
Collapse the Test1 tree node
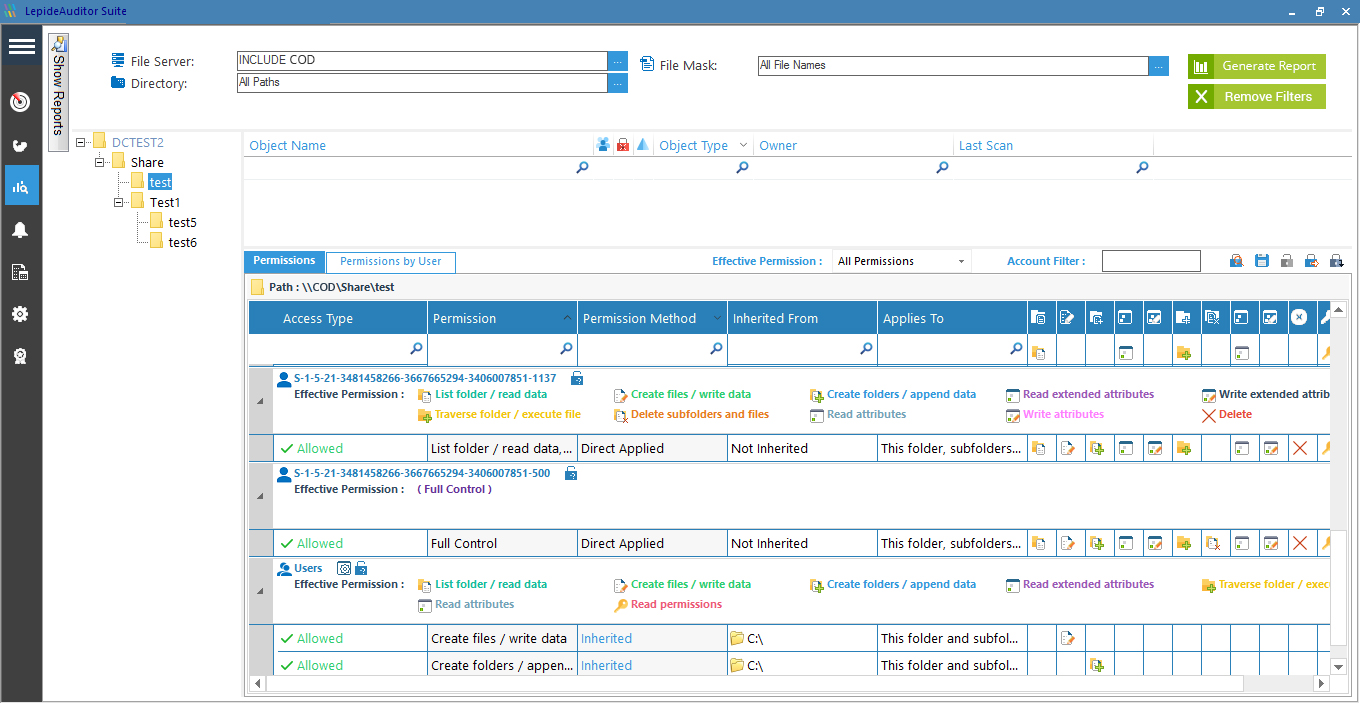pyautogui.click(x=119, y=202)
